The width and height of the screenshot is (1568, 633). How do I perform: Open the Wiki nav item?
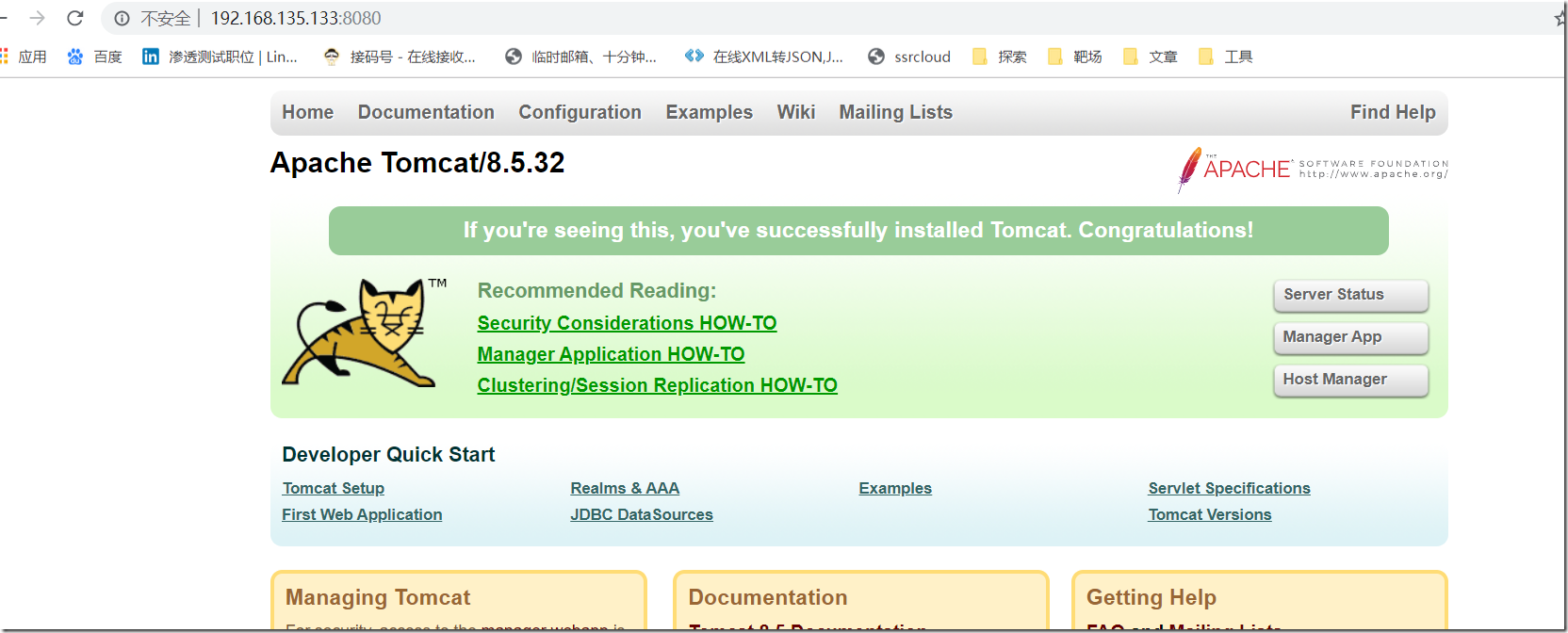(796, 112)
